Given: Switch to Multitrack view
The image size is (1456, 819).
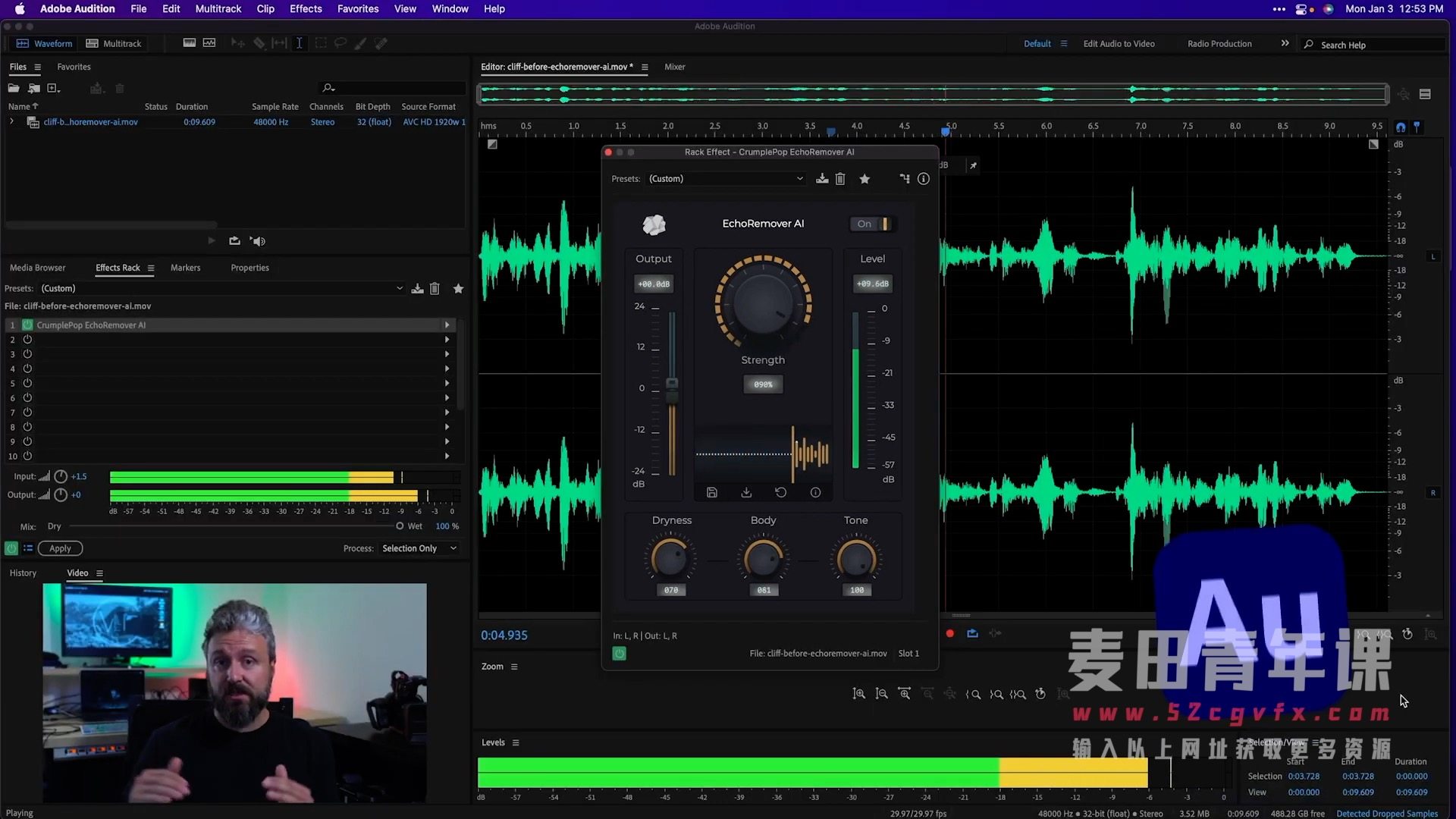Looking at the screenshot, I should click(114, 43).
